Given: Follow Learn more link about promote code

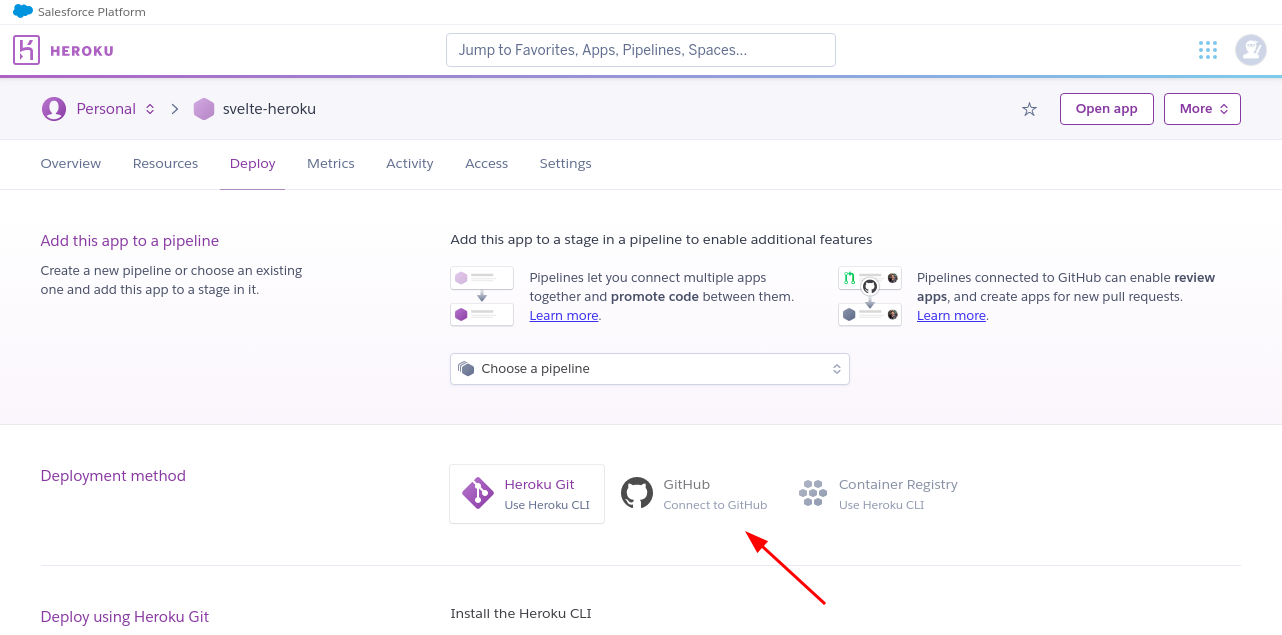Looking at the screenshot, I should [564, 316].
